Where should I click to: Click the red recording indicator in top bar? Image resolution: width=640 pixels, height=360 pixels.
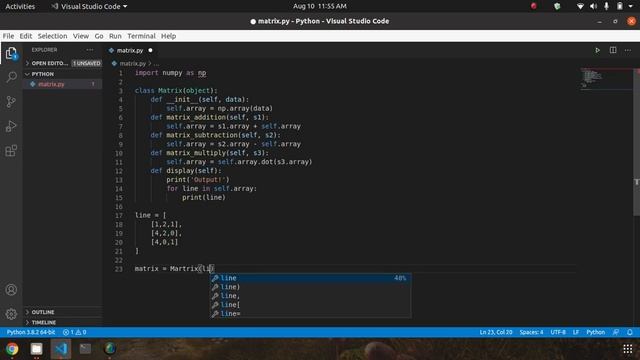(x=534, y=6)
